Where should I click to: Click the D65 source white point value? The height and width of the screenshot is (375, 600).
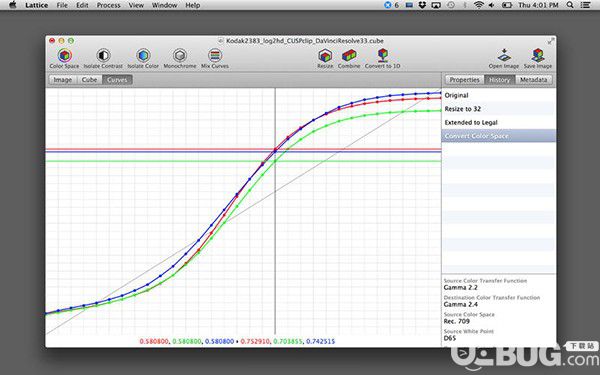pyautogui.click(x=450, y=338)
